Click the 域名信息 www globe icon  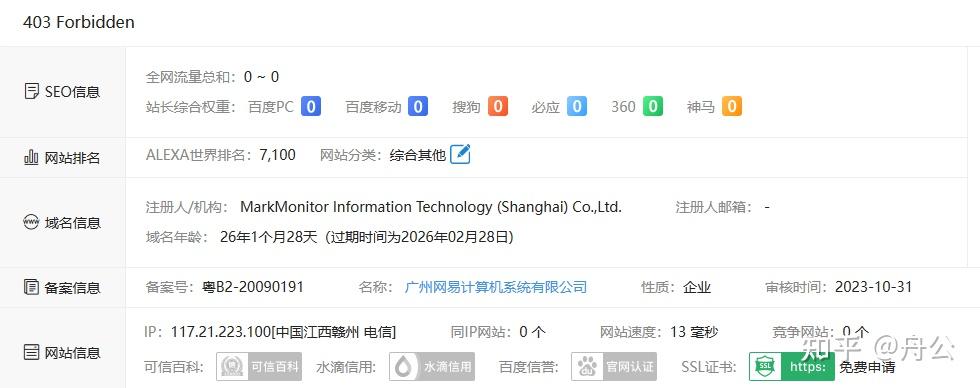pos(31,222)
